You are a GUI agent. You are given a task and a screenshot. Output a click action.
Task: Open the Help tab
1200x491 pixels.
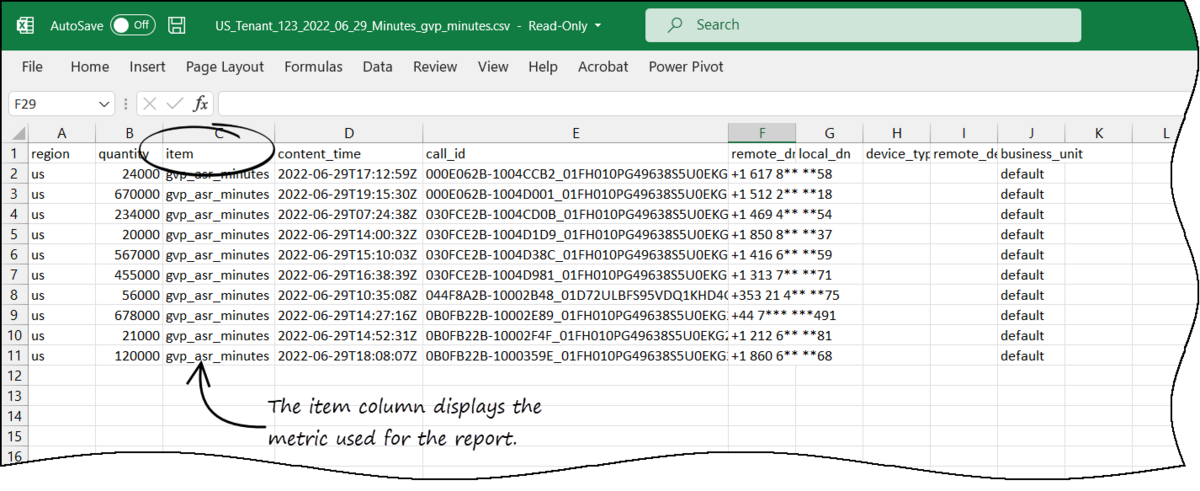tap(543, 67)
